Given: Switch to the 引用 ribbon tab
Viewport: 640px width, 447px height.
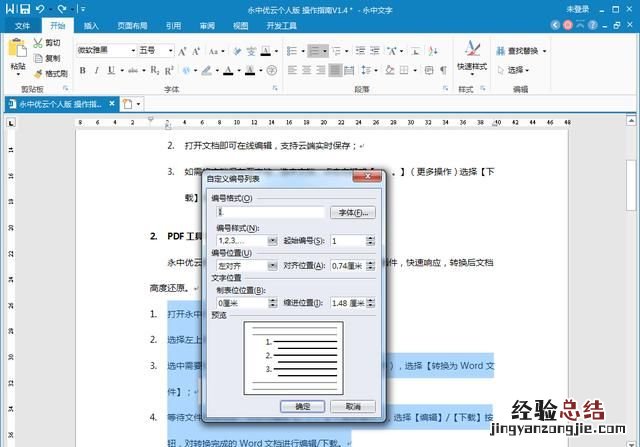Looking at the screenshot, I should coord(173,26).
